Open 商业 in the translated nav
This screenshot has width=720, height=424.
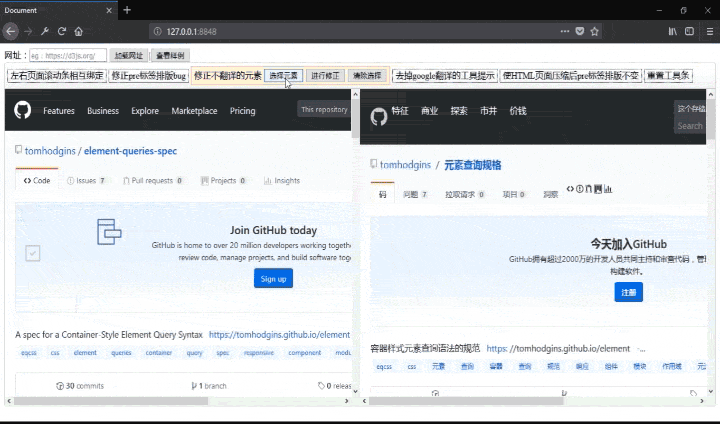coord(429,111)
